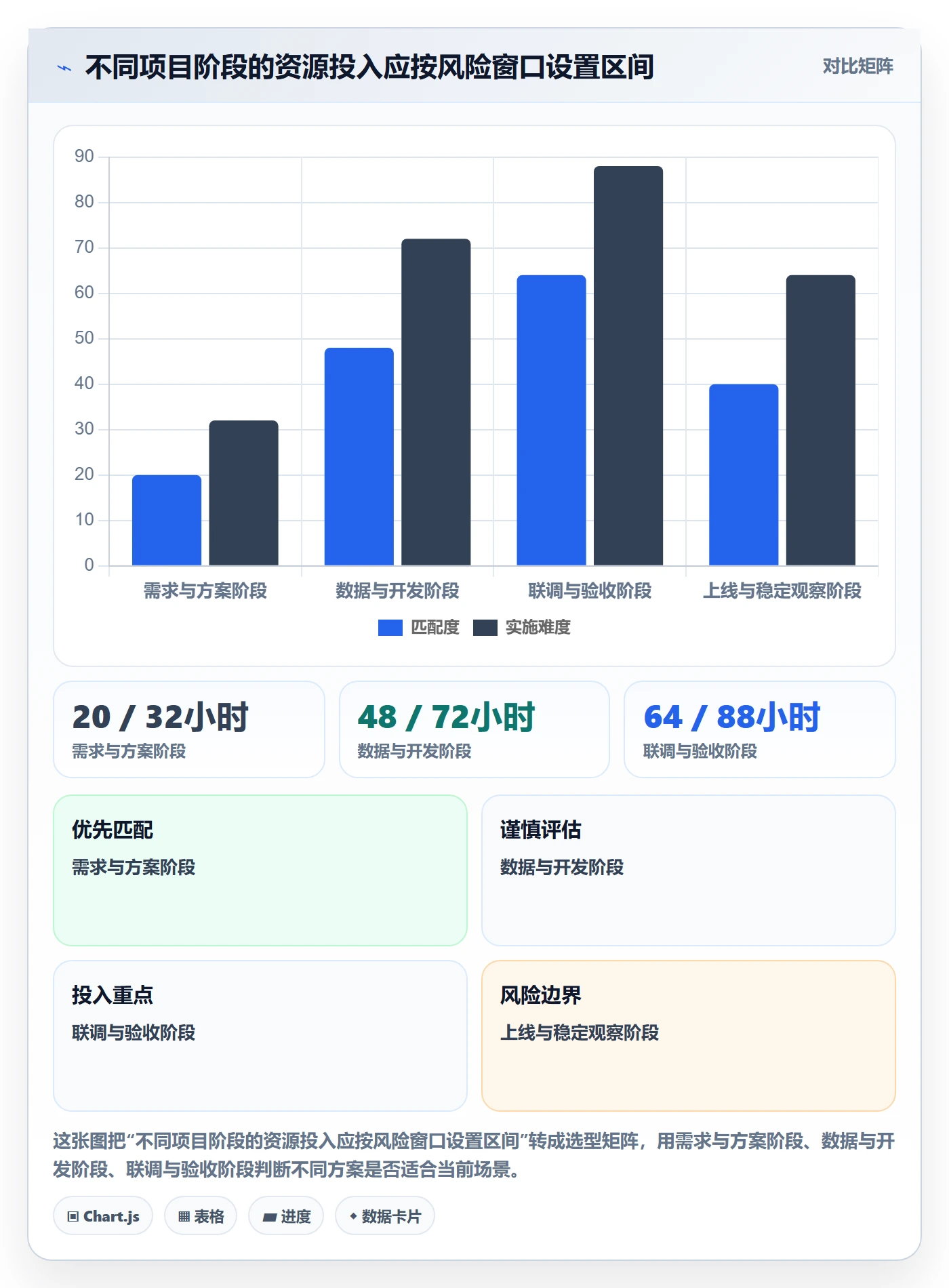This screenshot has width=949, height=1288.
Task: Click the description paragraph starting with 这张图把
Action: pos(474,1155)
